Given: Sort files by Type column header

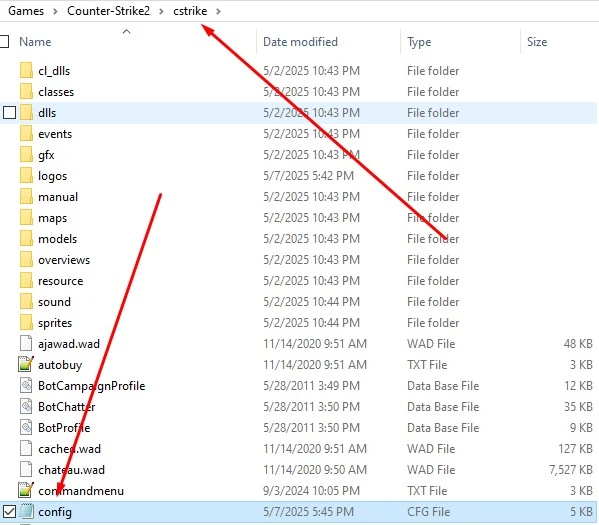Looking at the screenshot, I should pos(419,42).
